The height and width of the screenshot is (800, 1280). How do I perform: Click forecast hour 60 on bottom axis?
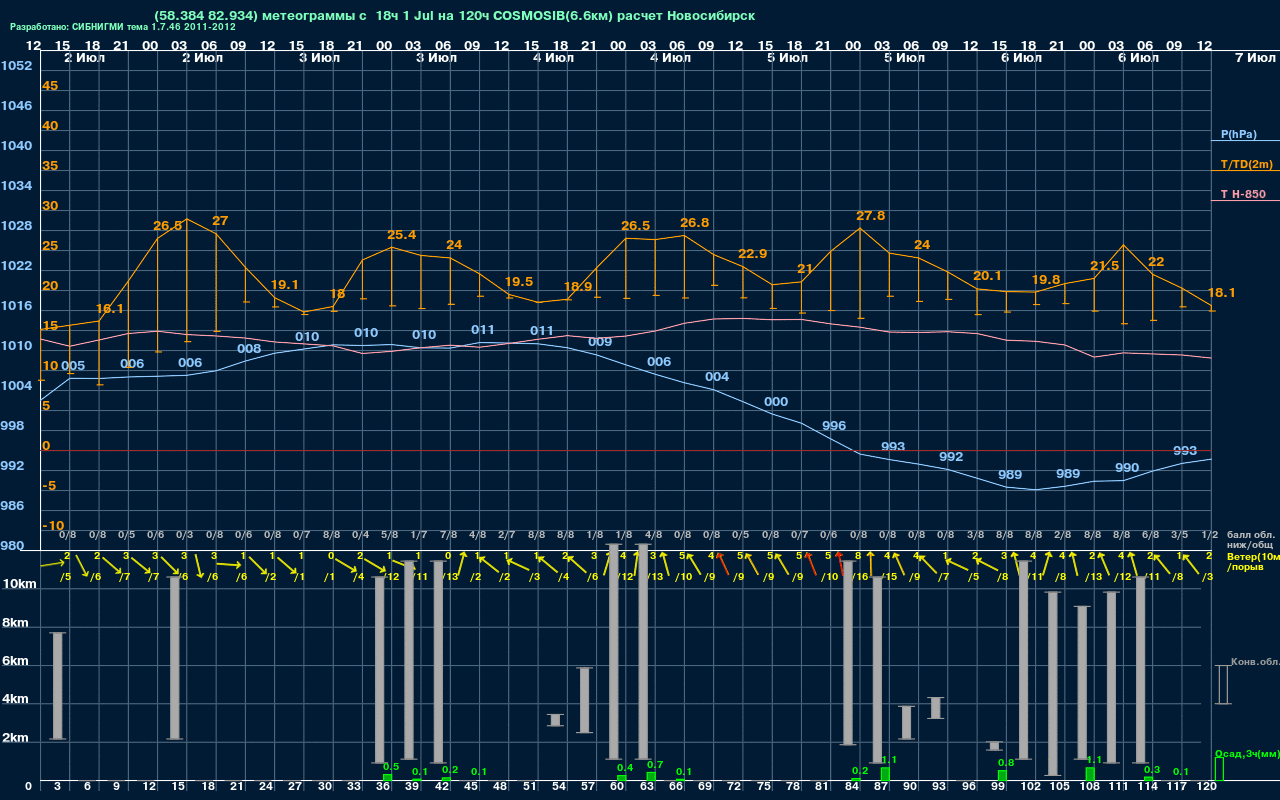(617, 787)
